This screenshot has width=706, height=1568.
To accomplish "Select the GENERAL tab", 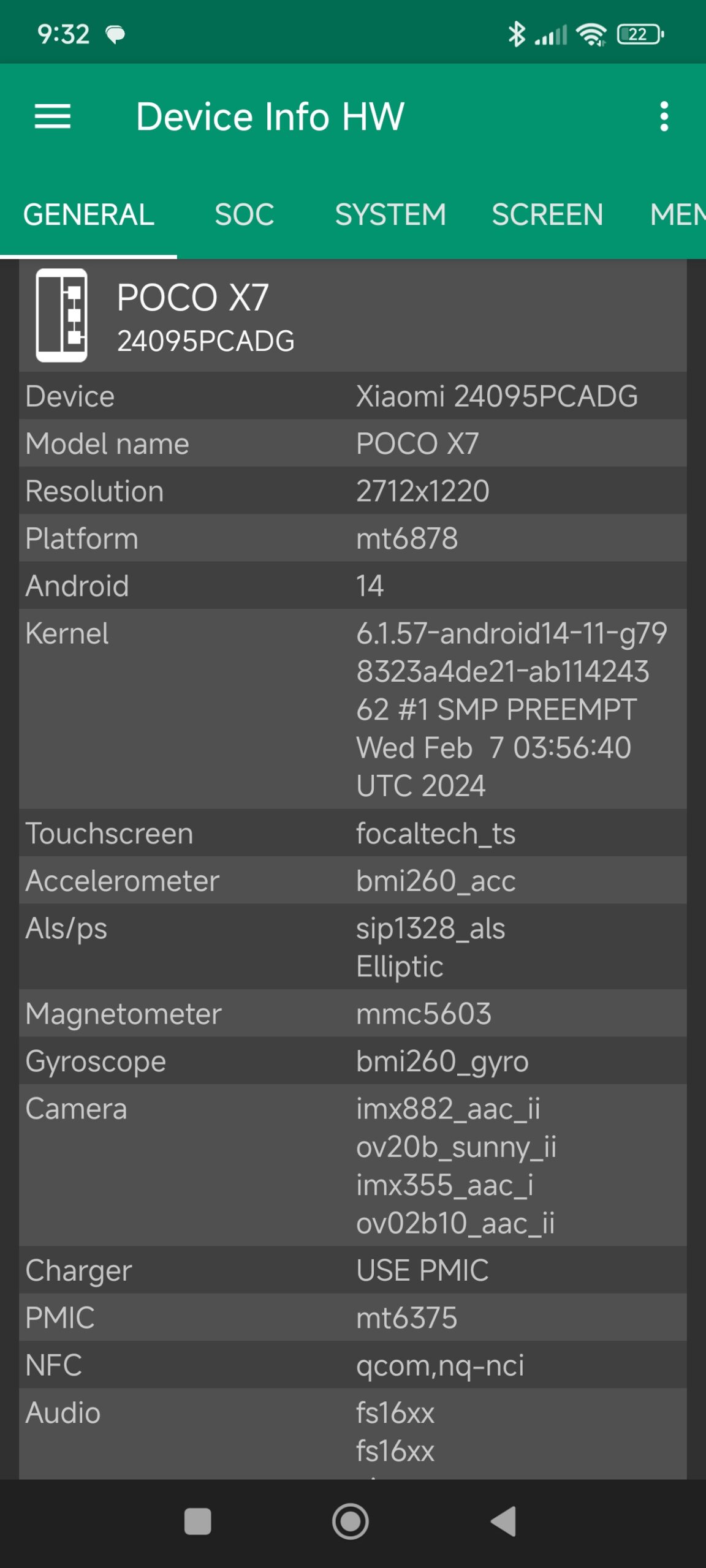I will click(x=89, y=215).
